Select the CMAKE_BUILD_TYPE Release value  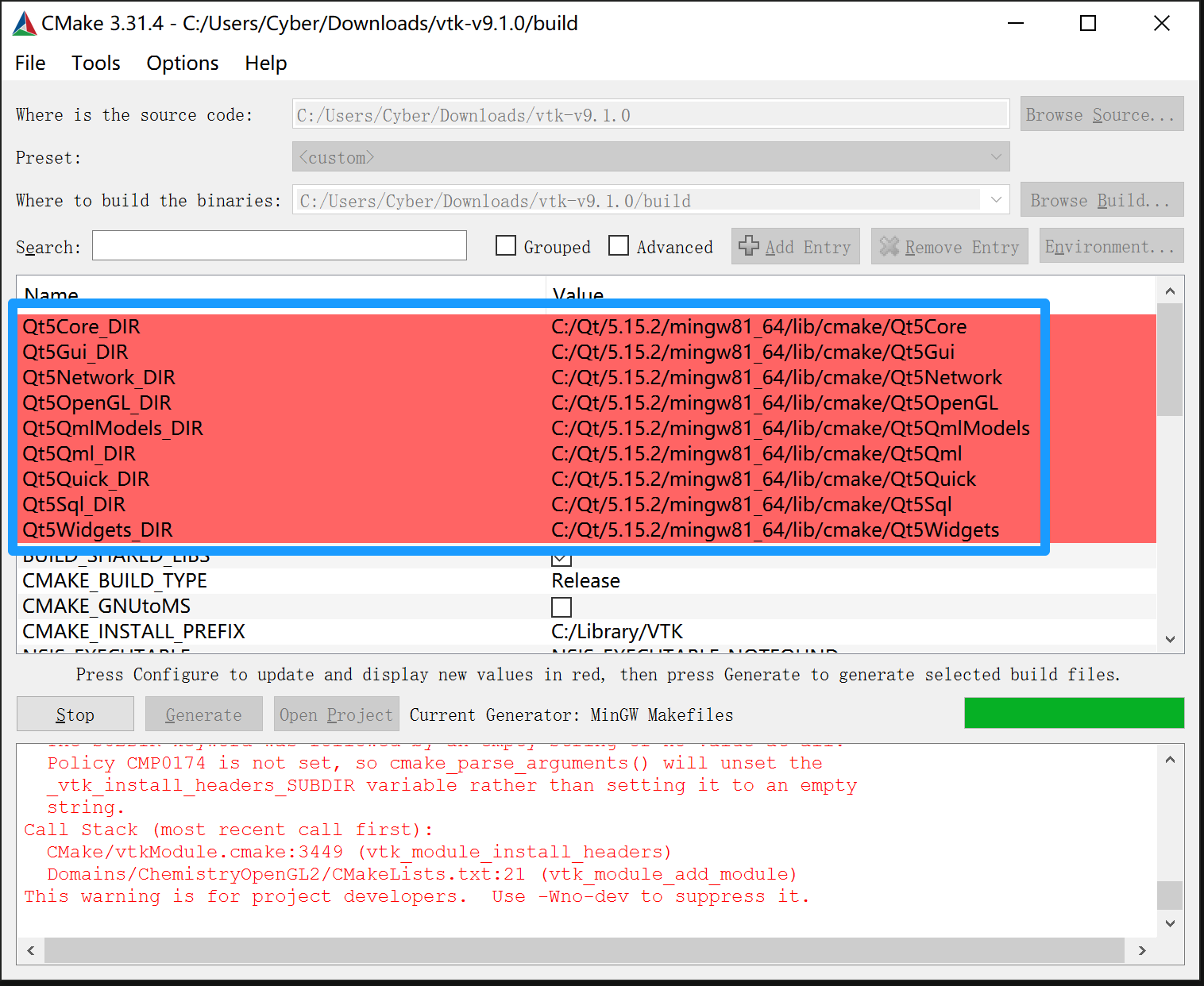pyautogui.click(x=586, y=581)
